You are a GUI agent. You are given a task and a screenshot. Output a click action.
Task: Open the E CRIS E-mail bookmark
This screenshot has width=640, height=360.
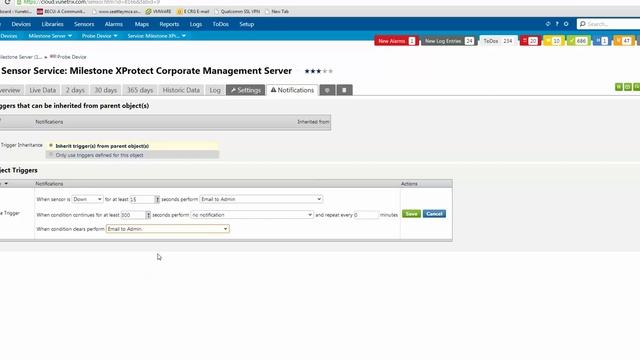[193, 11]
